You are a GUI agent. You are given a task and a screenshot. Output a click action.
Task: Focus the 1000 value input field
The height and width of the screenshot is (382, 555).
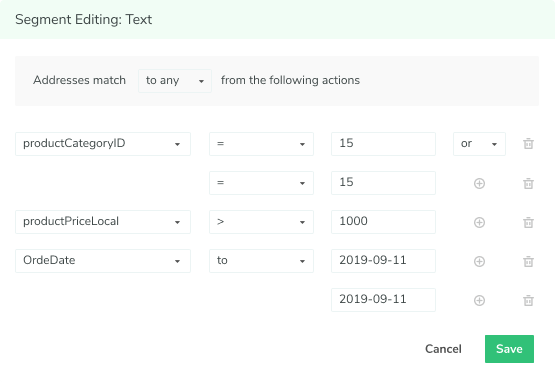point(383,222)
